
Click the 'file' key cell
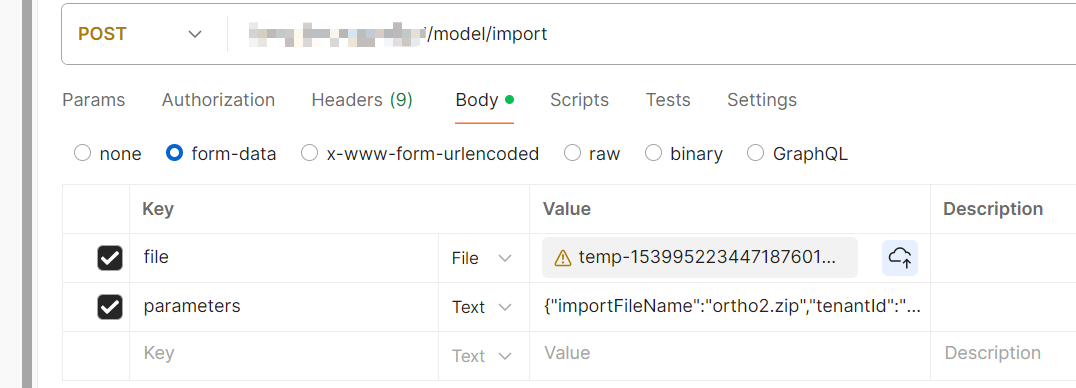pos(284,258)
